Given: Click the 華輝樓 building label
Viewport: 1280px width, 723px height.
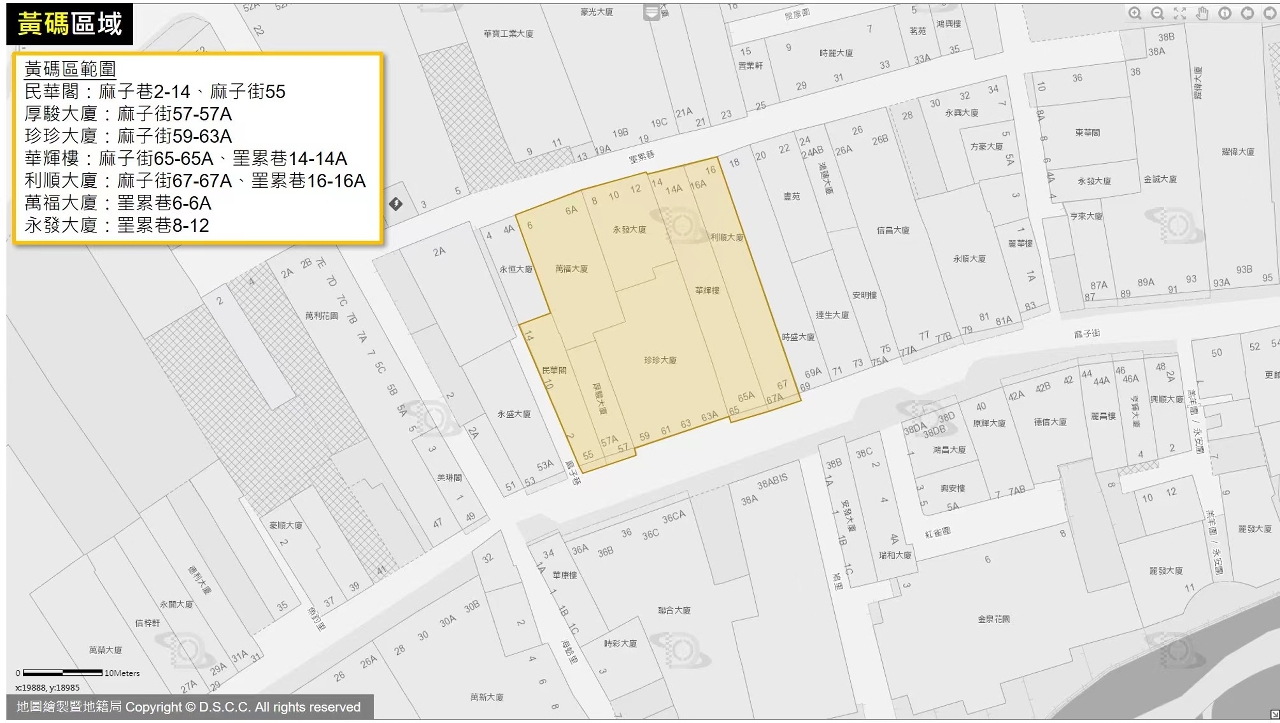Looking at the screenshot, I should point(708,291).
